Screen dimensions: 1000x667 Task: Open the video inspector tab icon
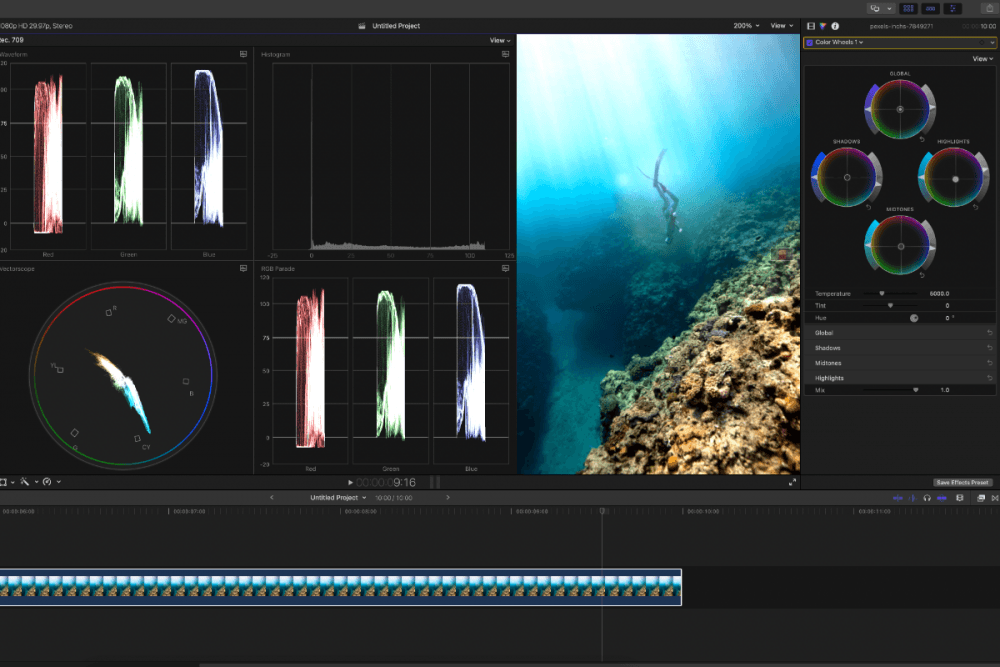(x=811, y=26)
